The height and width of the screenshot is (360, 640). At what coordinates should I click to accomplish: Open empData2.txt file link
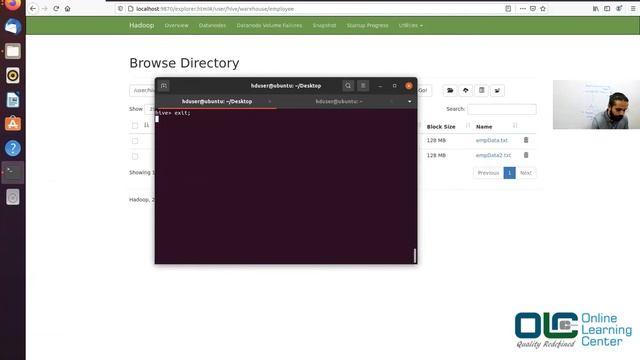tap(493, 155)
